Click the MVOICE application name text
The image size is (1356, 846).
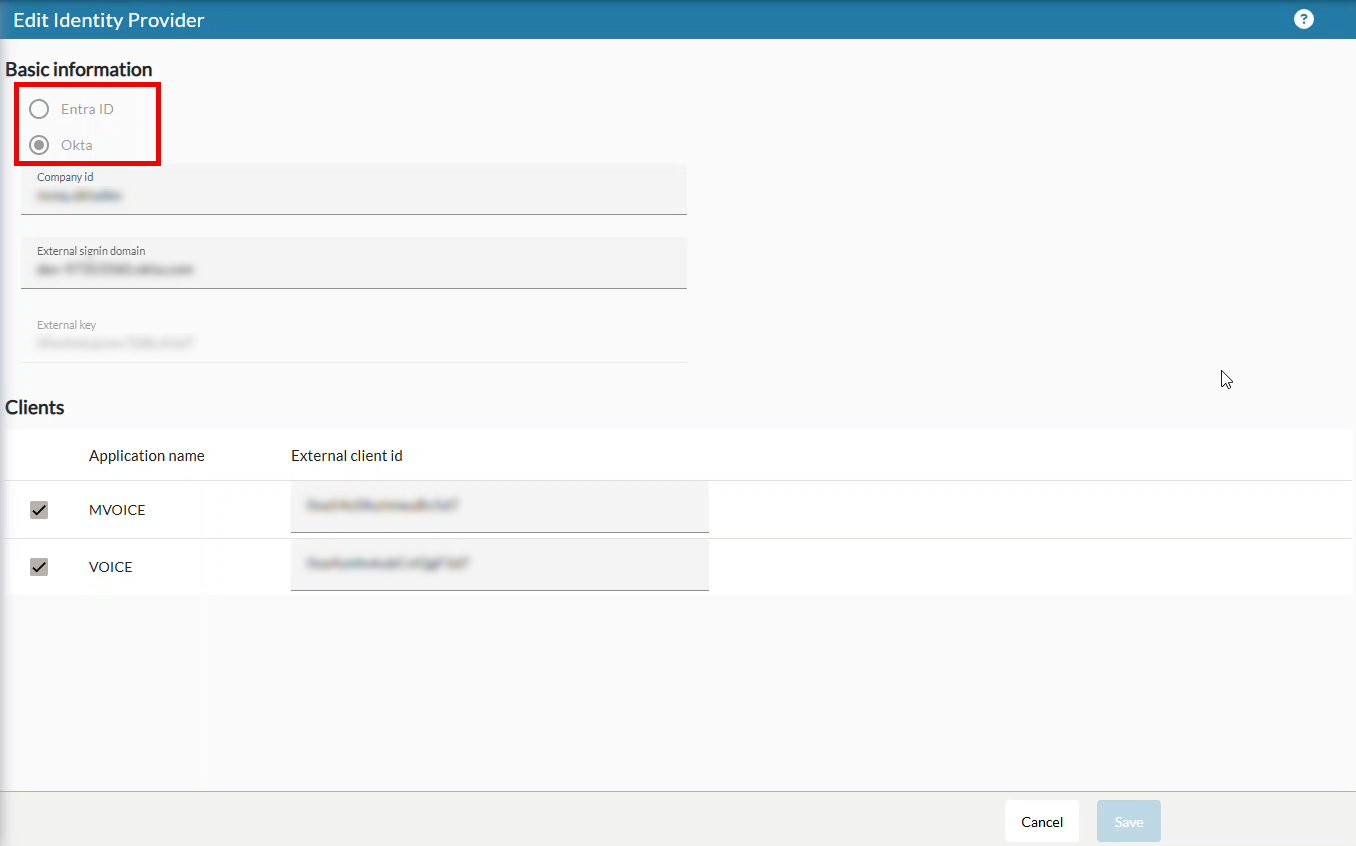[117, 510]
